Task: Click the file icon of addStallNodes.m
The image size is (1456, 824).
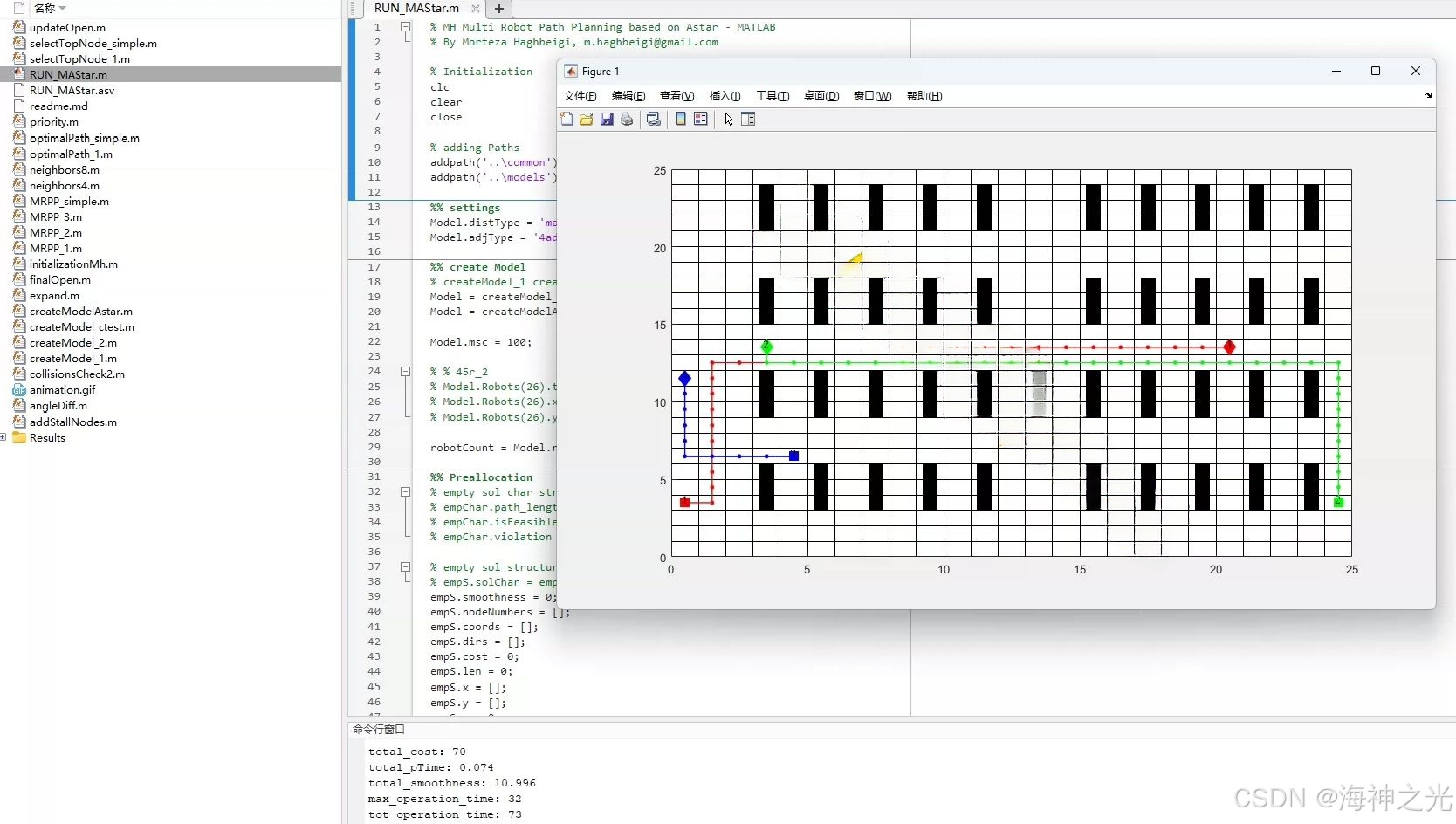Action: point(19,422)
